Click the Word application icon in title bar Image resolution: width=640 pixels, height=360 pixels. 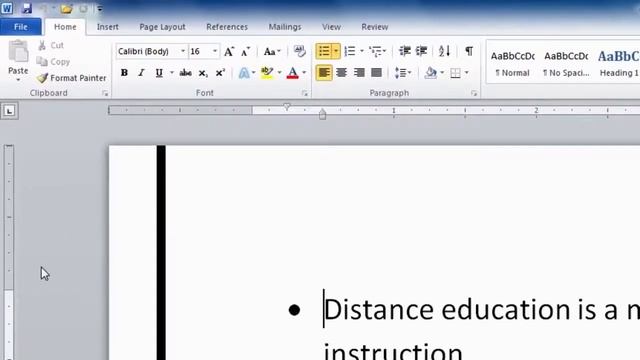[7, 8]
